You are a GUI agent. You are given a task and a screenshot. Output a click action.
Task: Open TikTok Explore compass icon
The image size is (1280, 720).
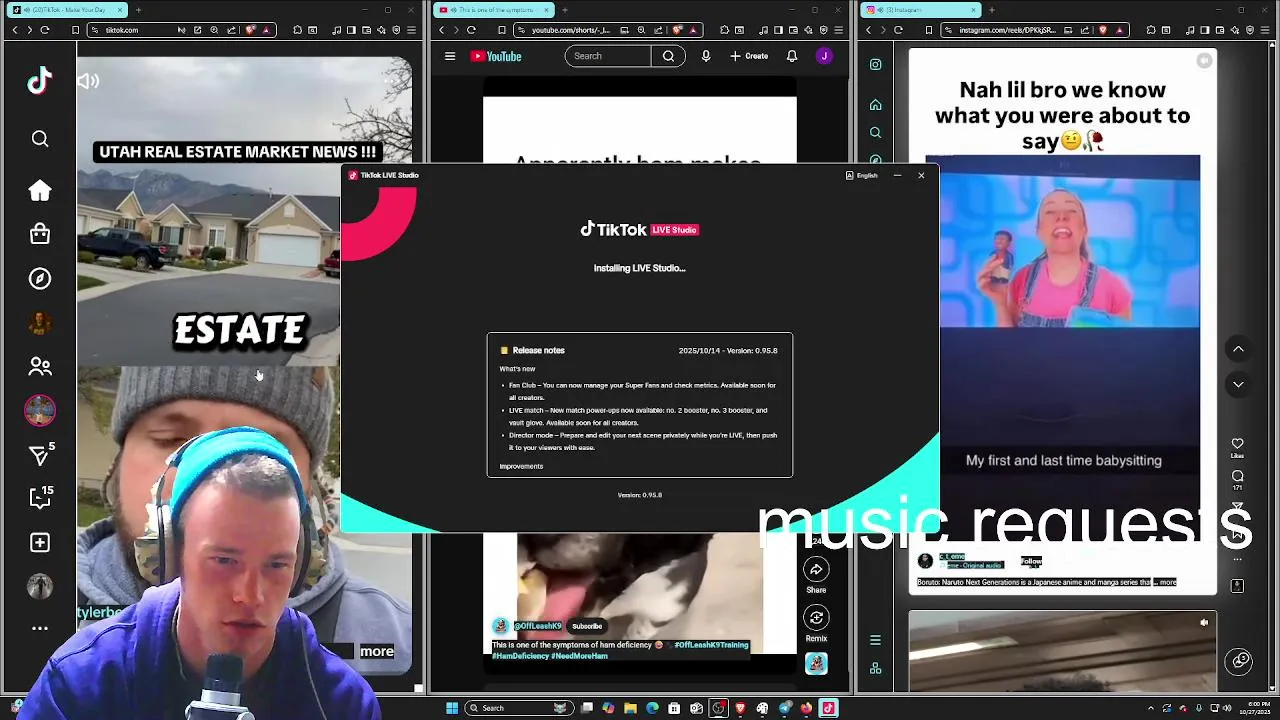pyautogui.click(x=40, y=279)
